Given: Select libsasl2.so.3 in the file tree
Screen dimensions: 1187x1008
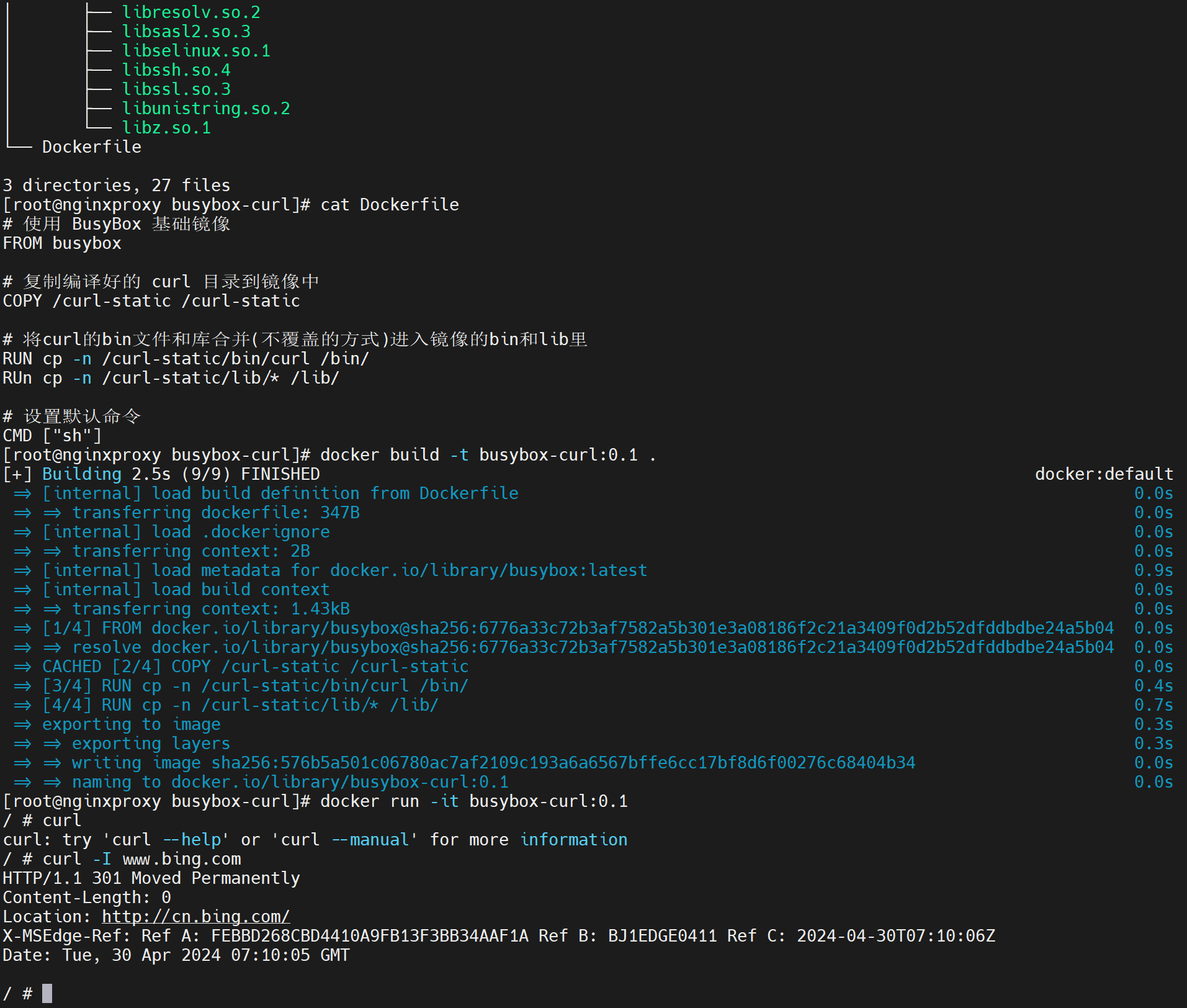Looking at the screenshot, I should [x=186, y=32].
